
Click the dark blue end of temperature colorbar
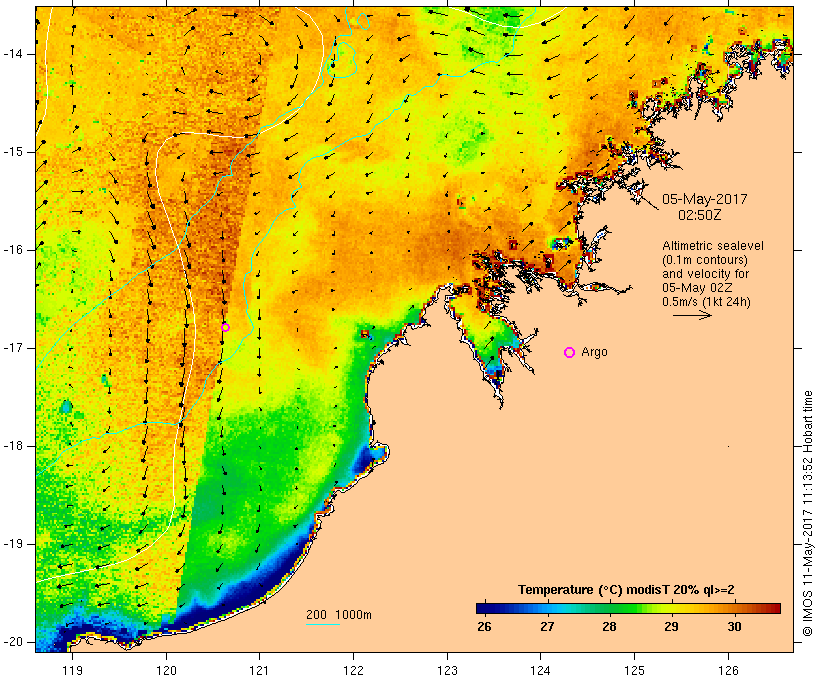tap(482, 608)
